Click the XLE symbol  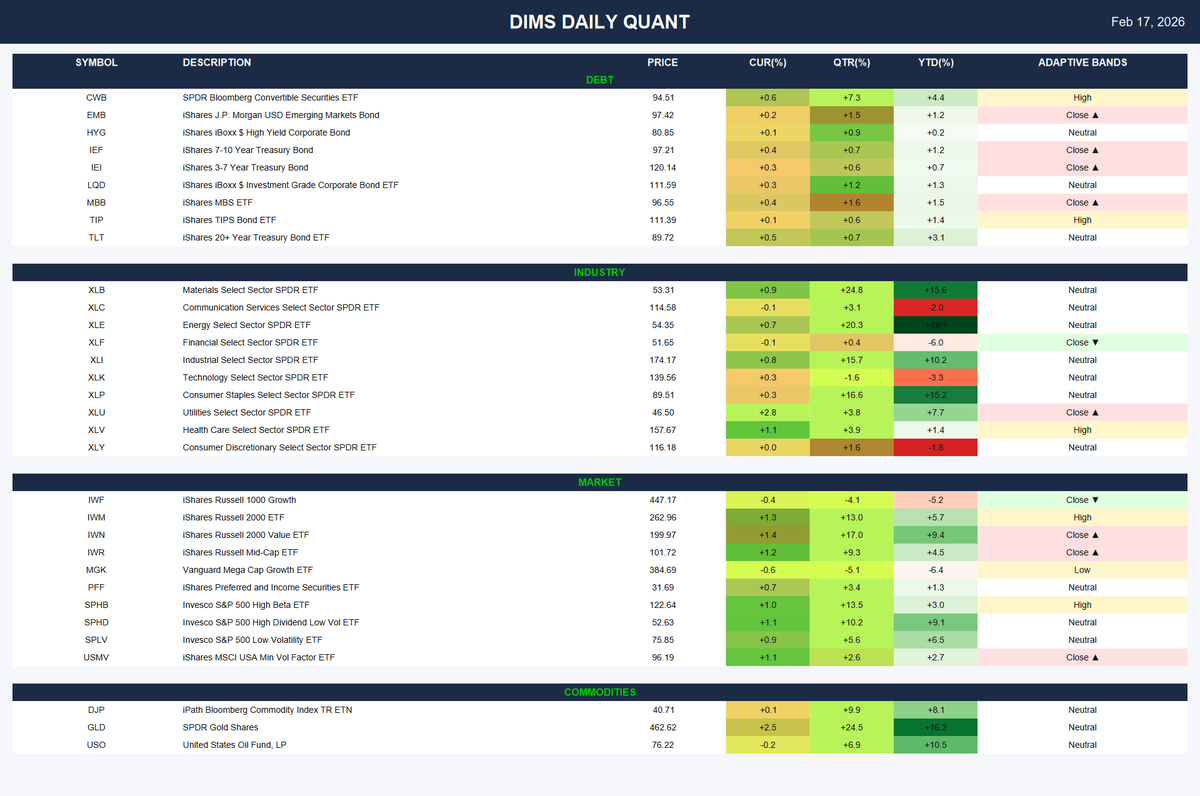click(x=97, y=325)
